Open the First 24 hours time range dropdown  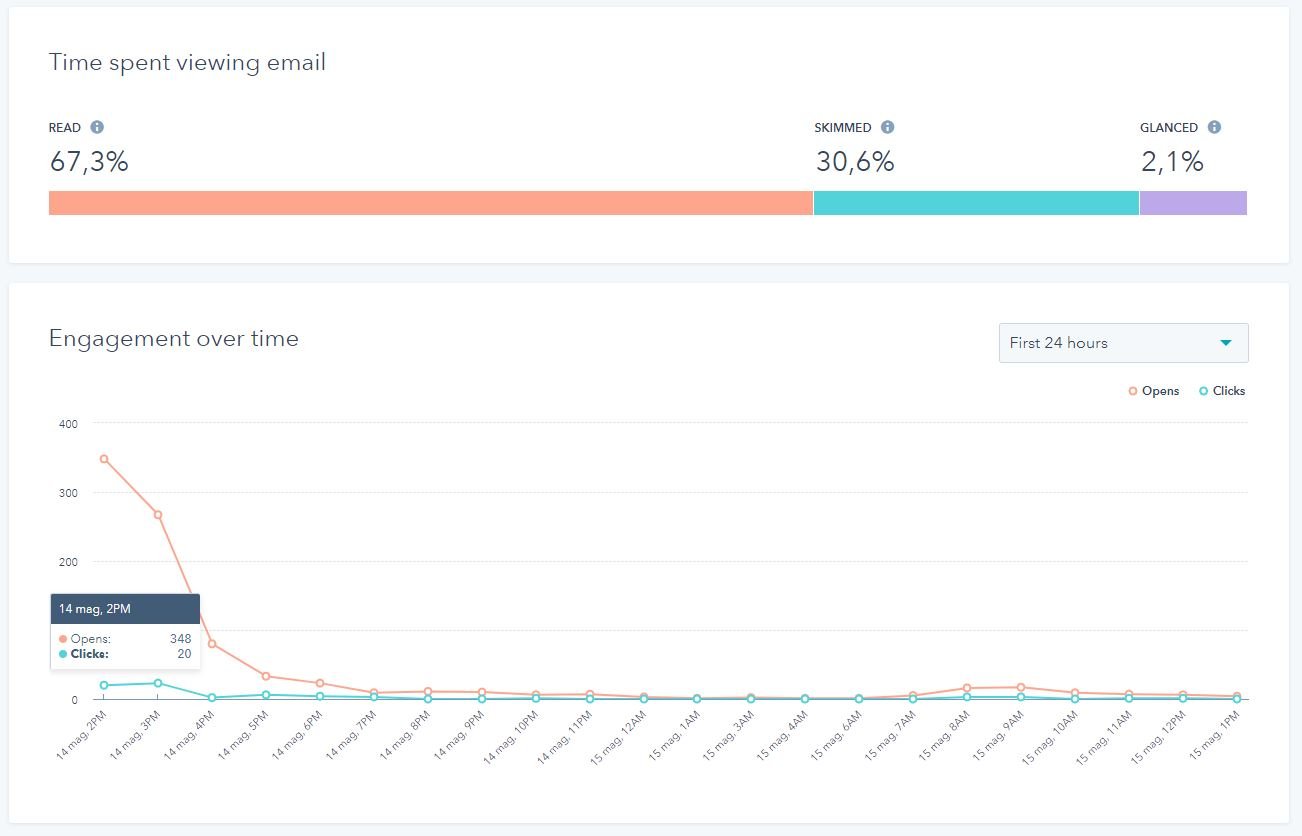point(1123,343)
